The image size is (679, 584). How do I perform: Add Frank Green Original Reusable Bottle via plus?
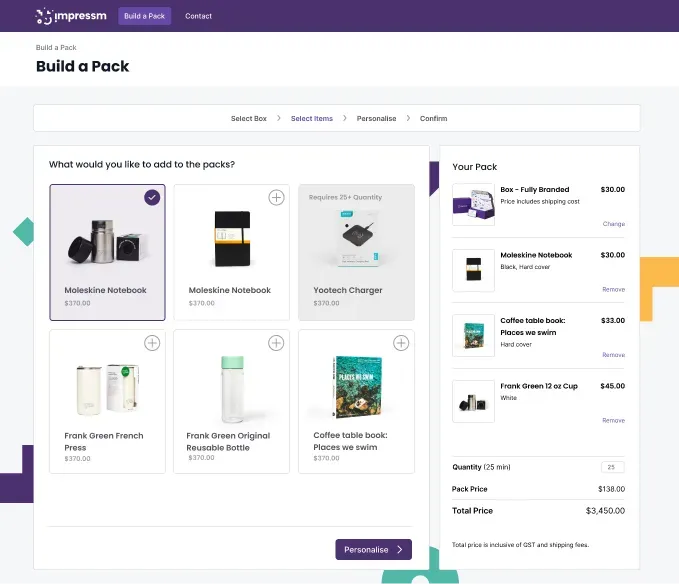[x=276, y=343]
